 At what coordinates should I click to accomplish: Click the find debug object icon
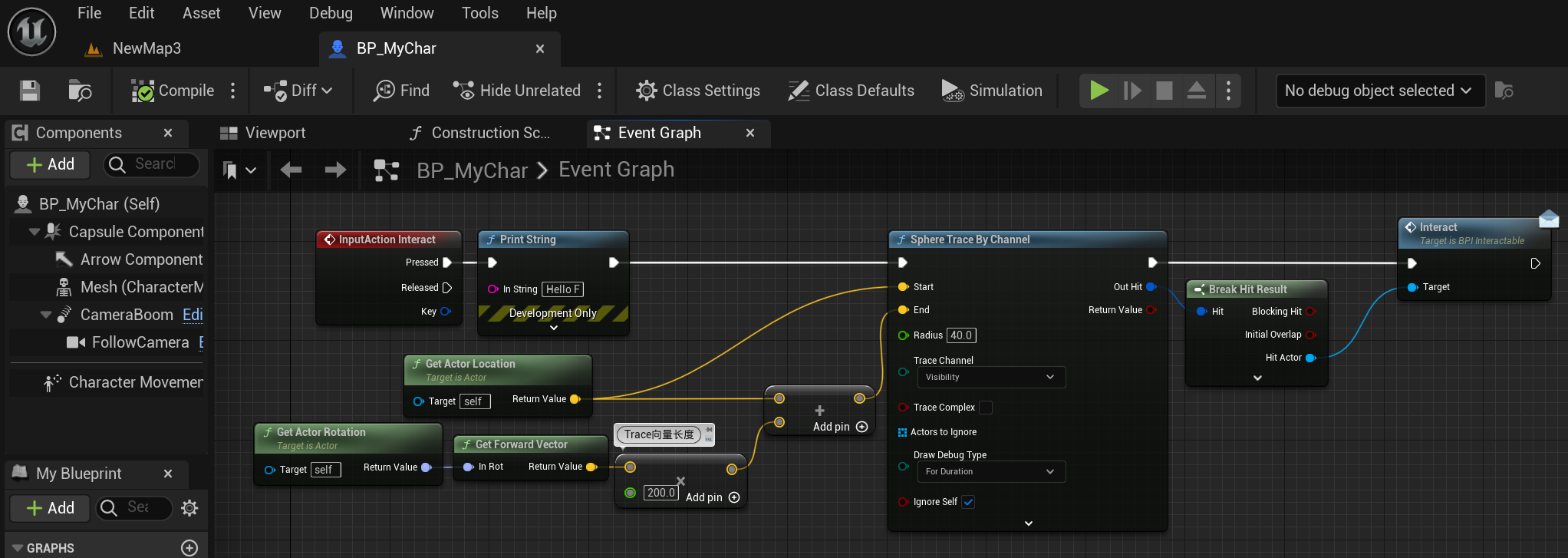[x=1504, y=91]
